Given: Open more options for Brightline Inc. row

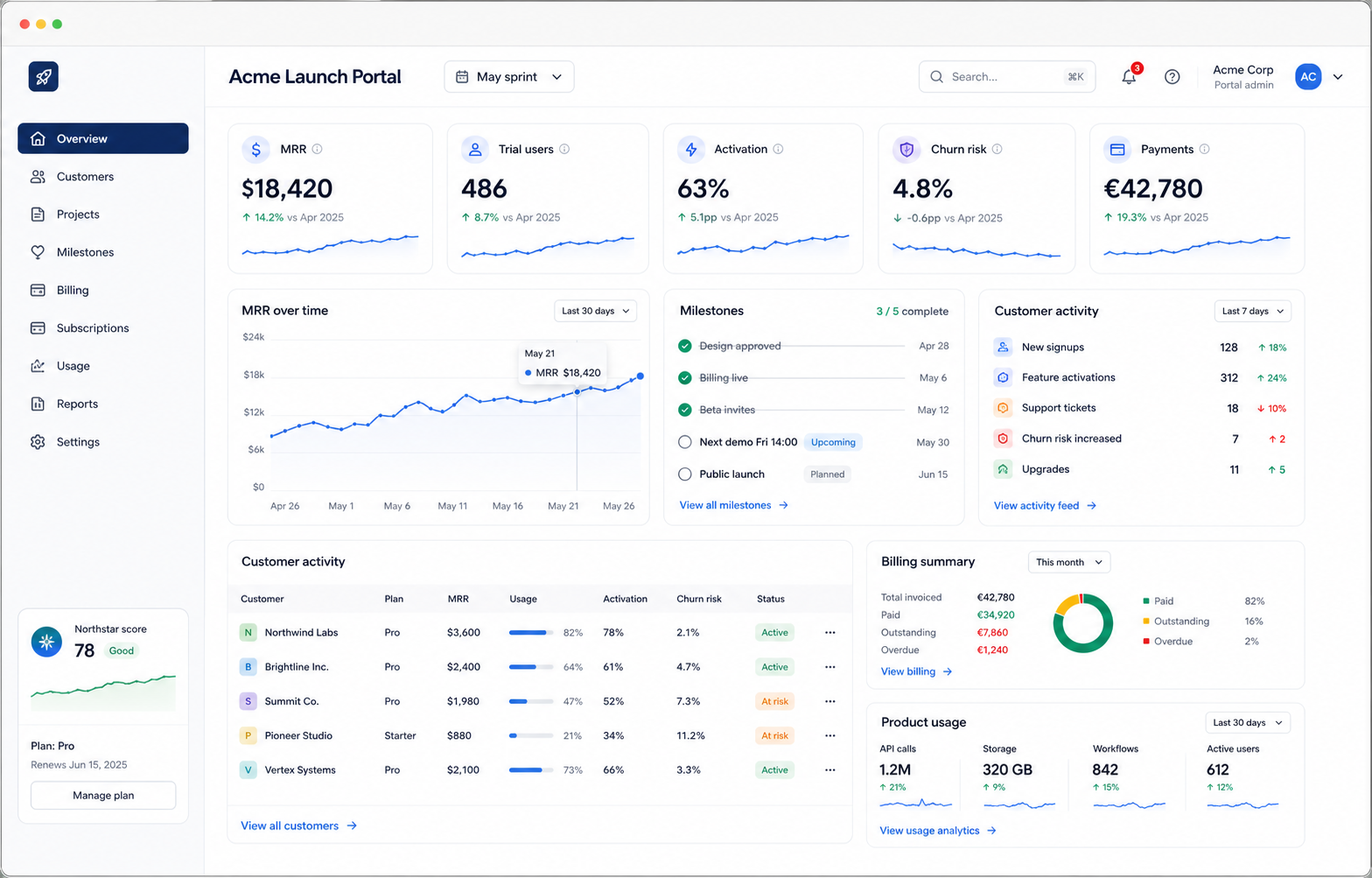Looking at the screenshot, I should point(829,667).
